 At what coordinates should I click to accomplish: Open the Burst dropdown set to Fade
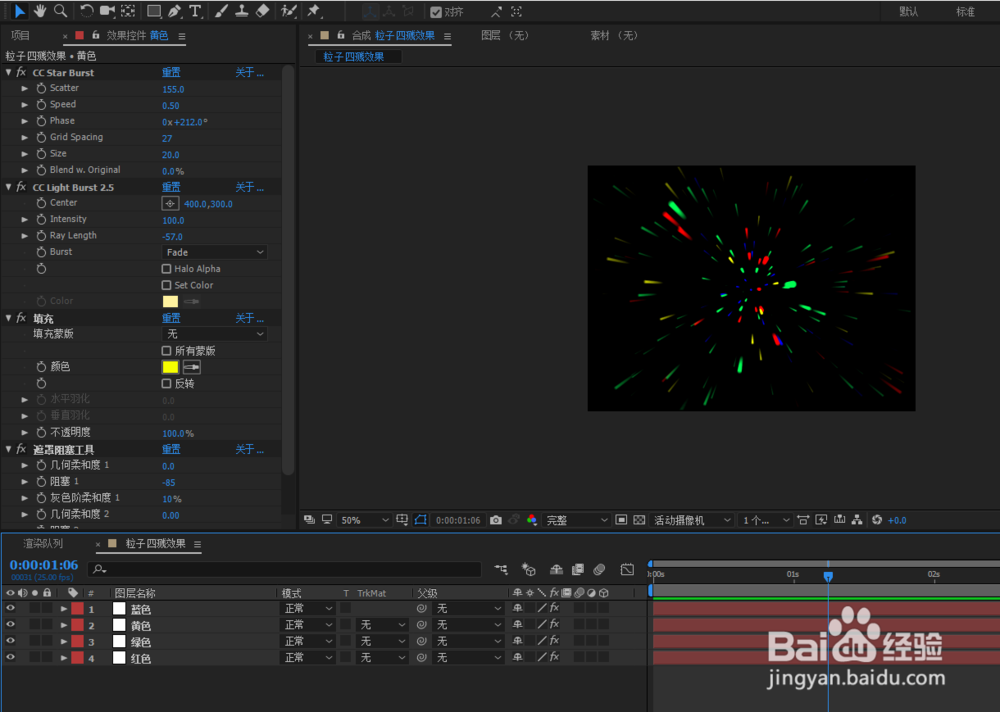(214, 252)
